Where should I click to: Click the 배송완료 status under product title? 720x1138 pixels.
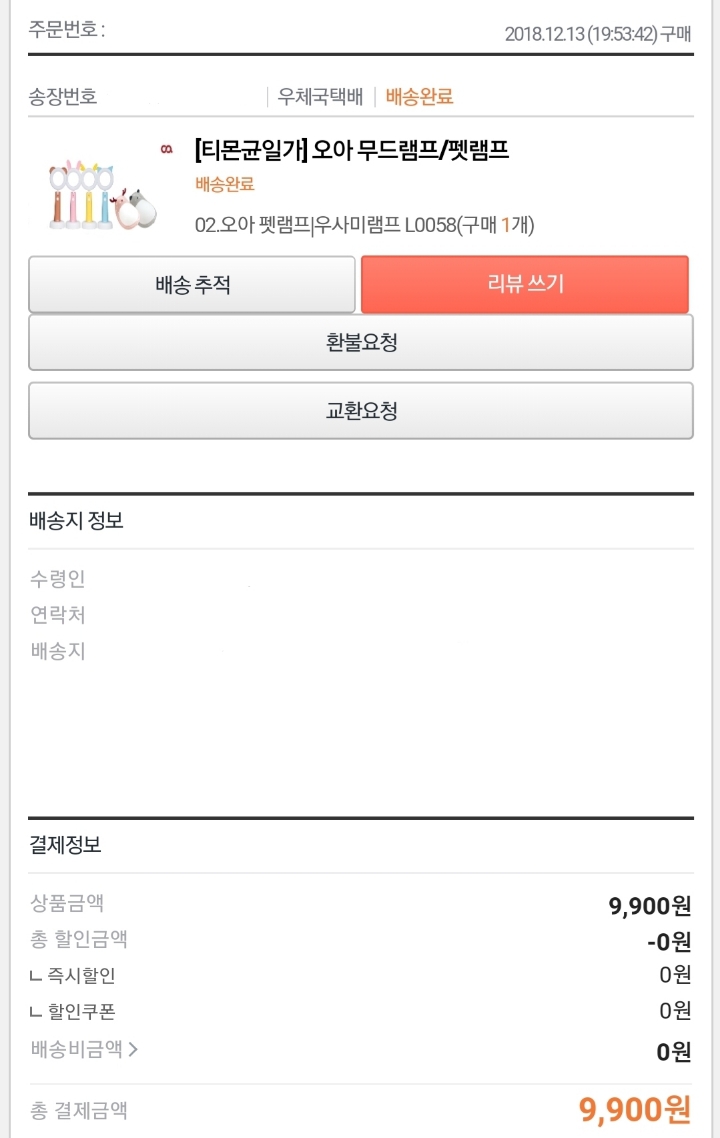pyautogui.click(x=225, y=184)
